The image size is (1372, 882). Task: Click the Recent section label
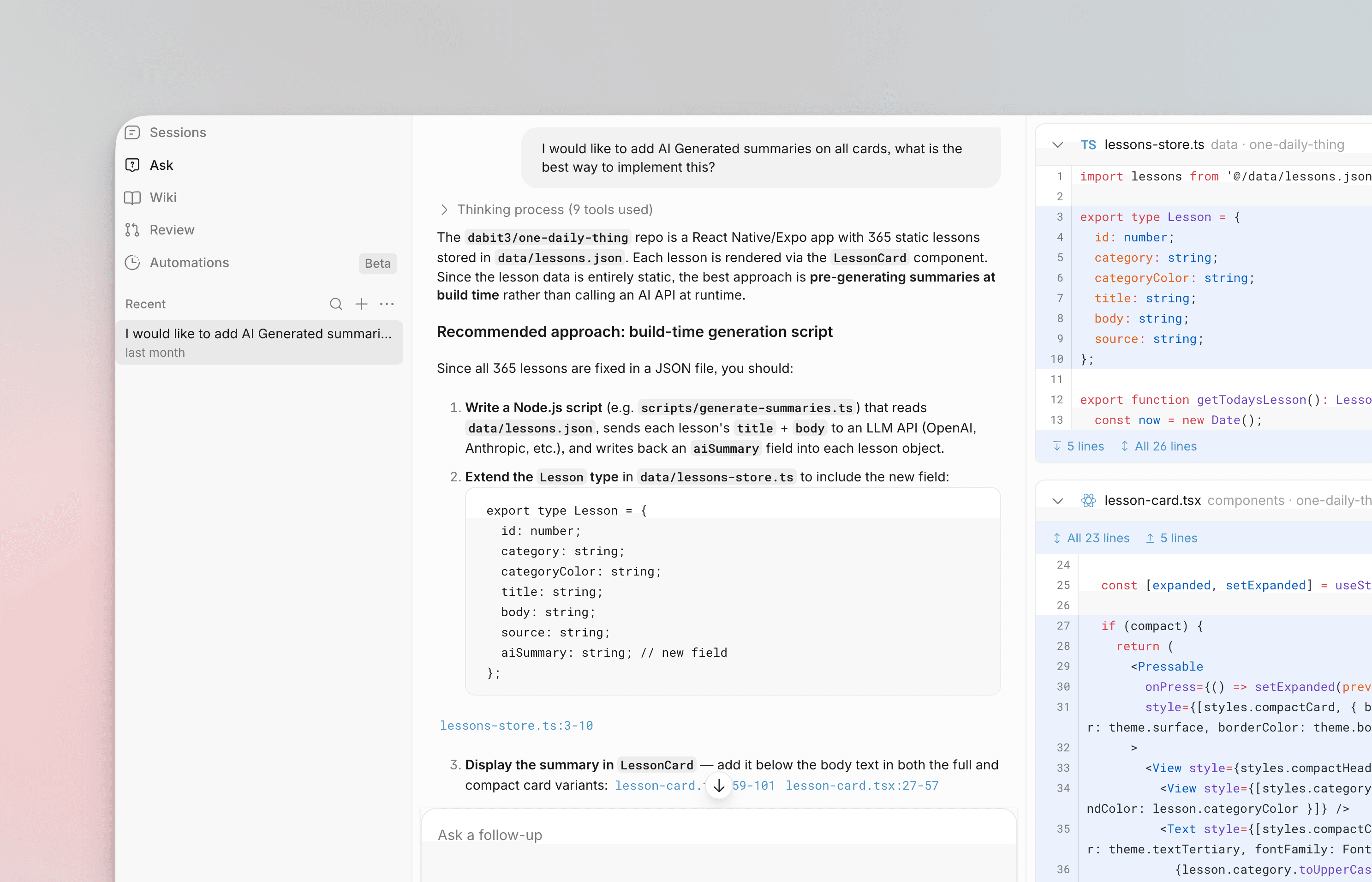pos(145,304)
